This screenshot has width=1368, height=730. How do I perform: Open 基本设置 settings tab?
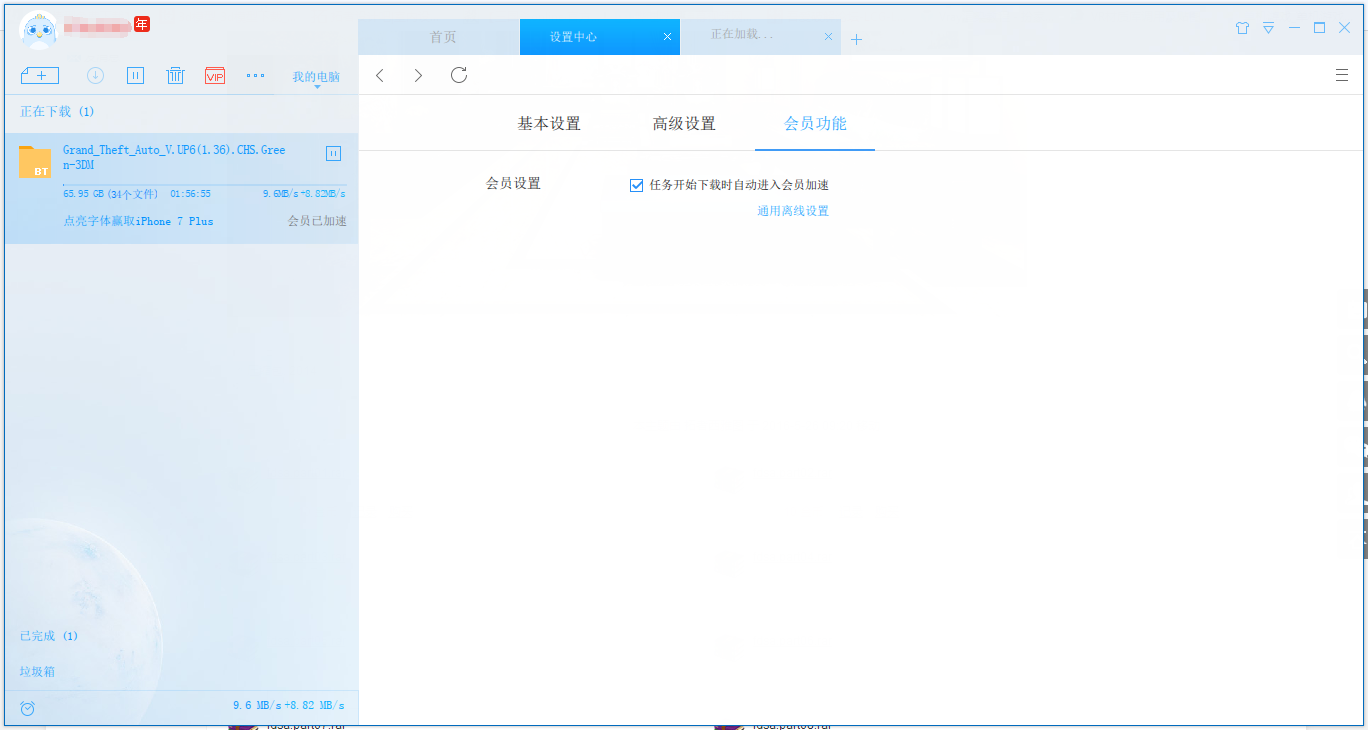[549, 124]
